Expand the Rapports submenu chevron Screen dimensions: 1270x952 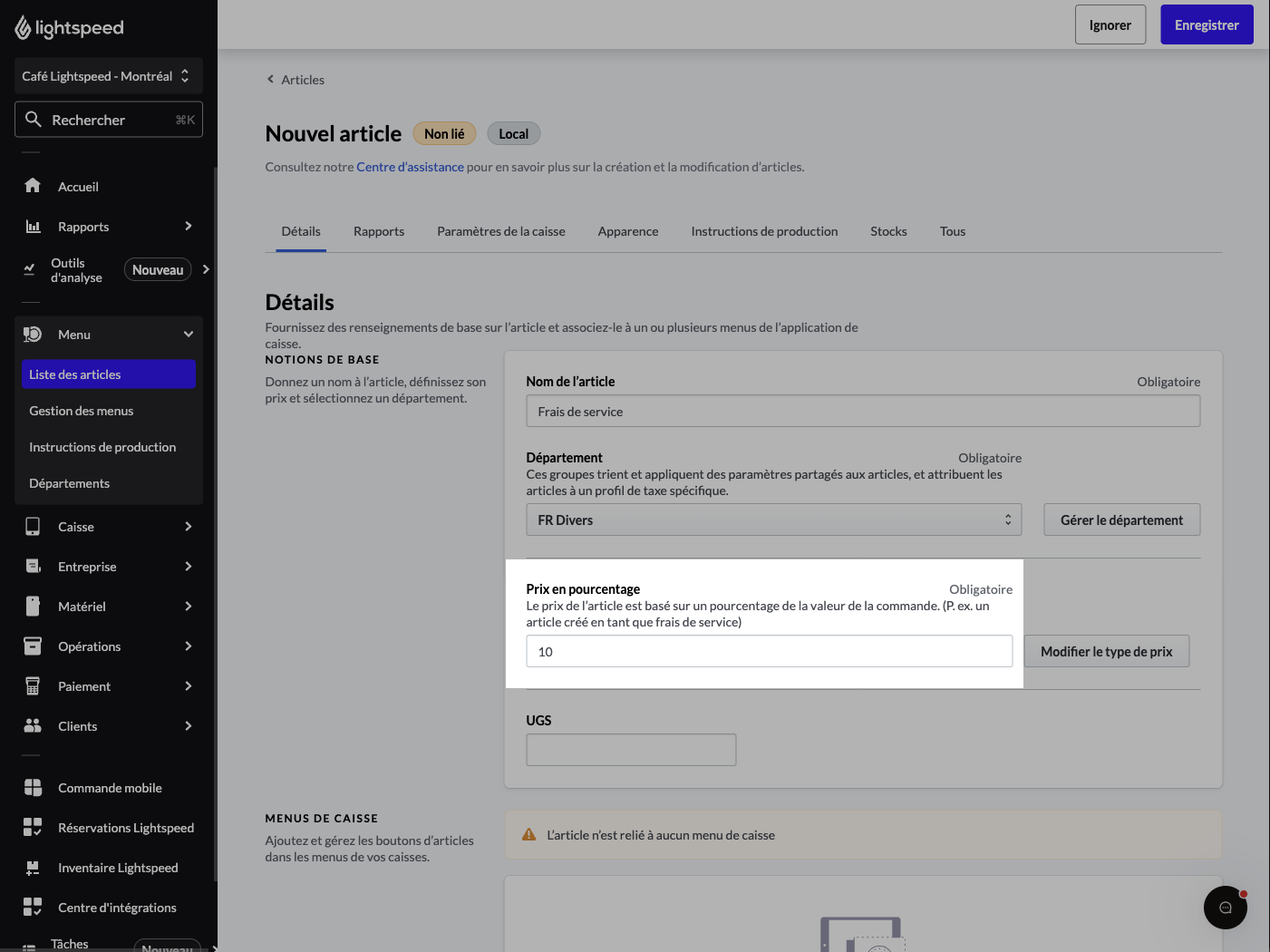(x=189, y=226)
